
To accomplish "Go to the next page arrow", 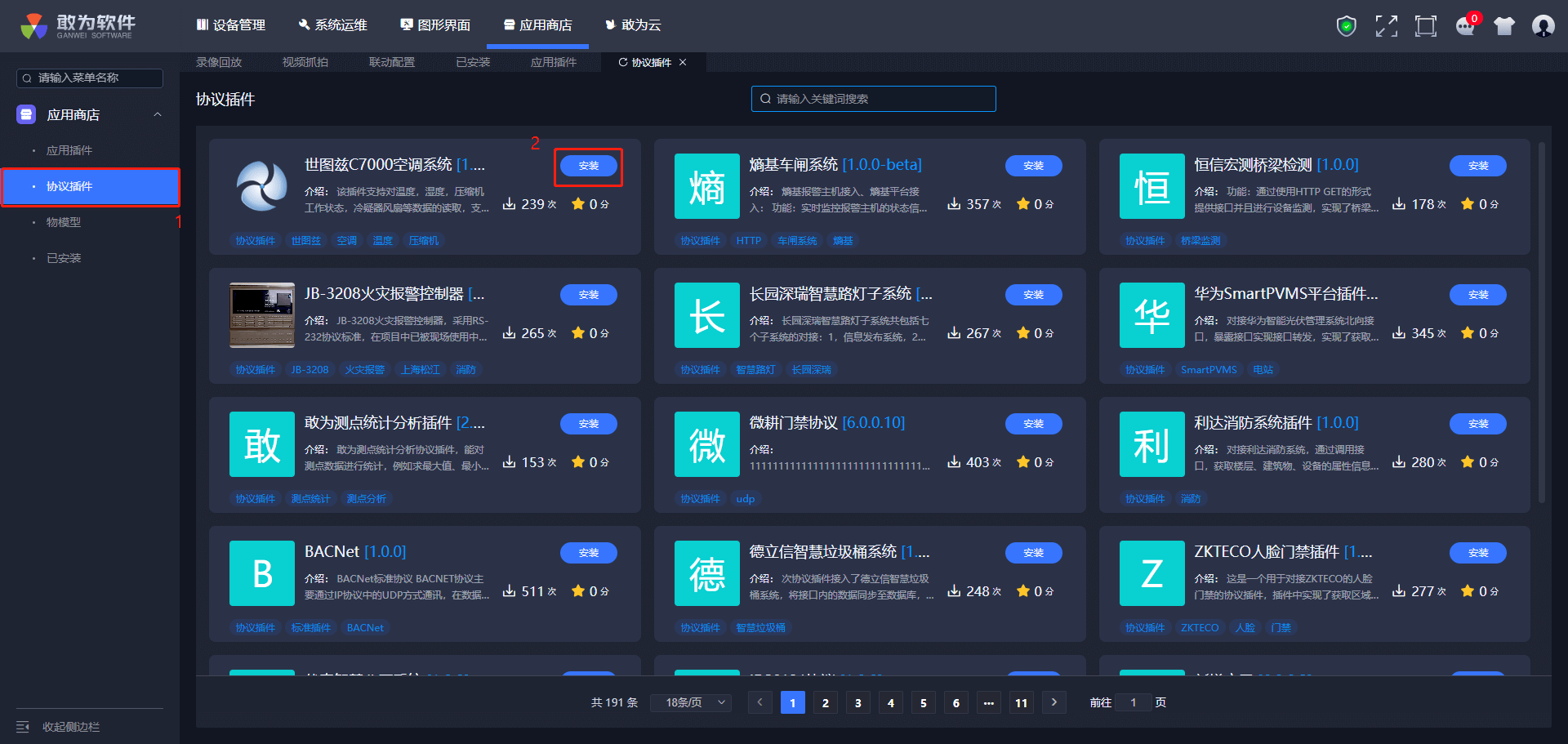I will click(x=1054, y=702).
